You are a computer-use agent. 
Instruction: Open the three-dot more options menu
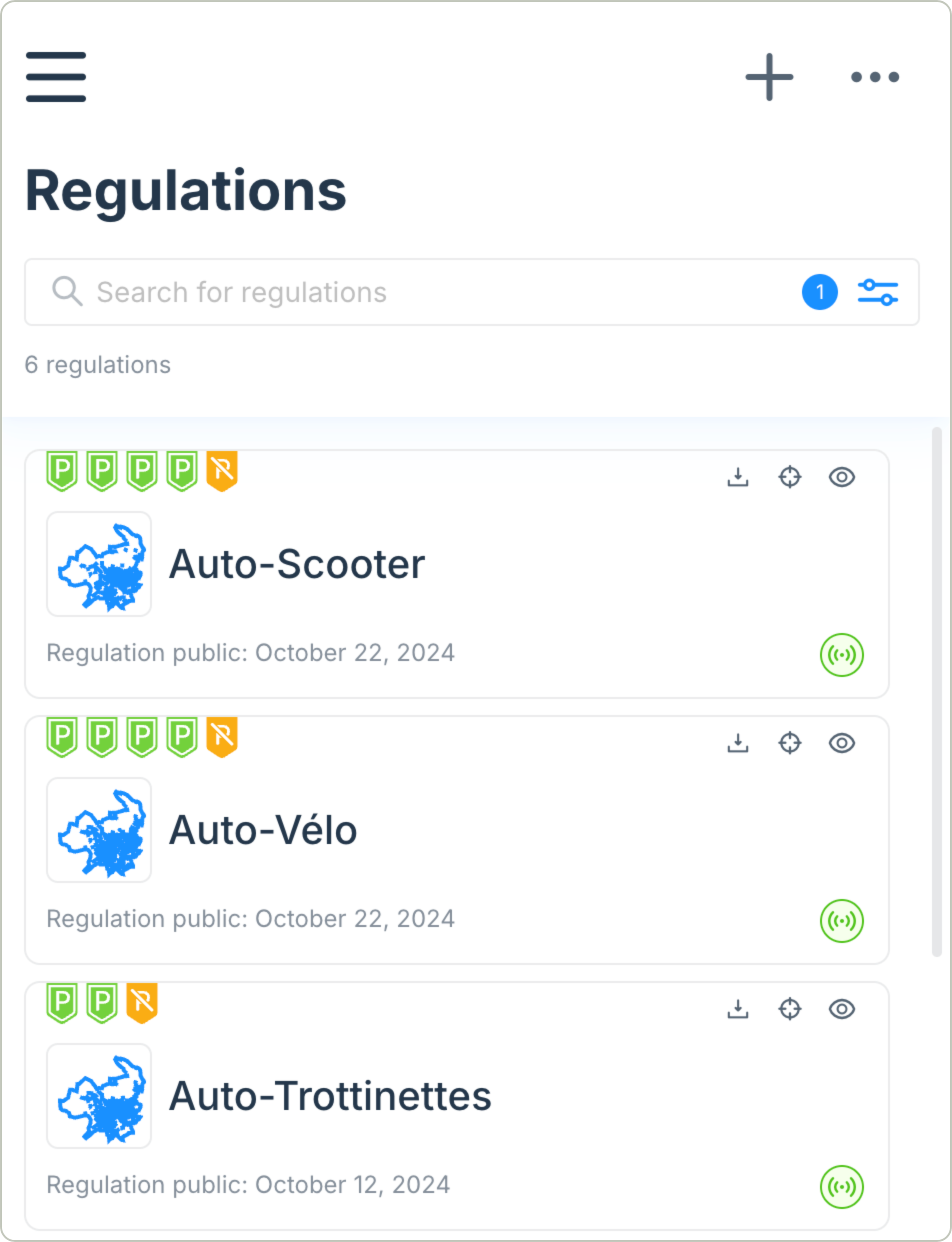[875, 77]
